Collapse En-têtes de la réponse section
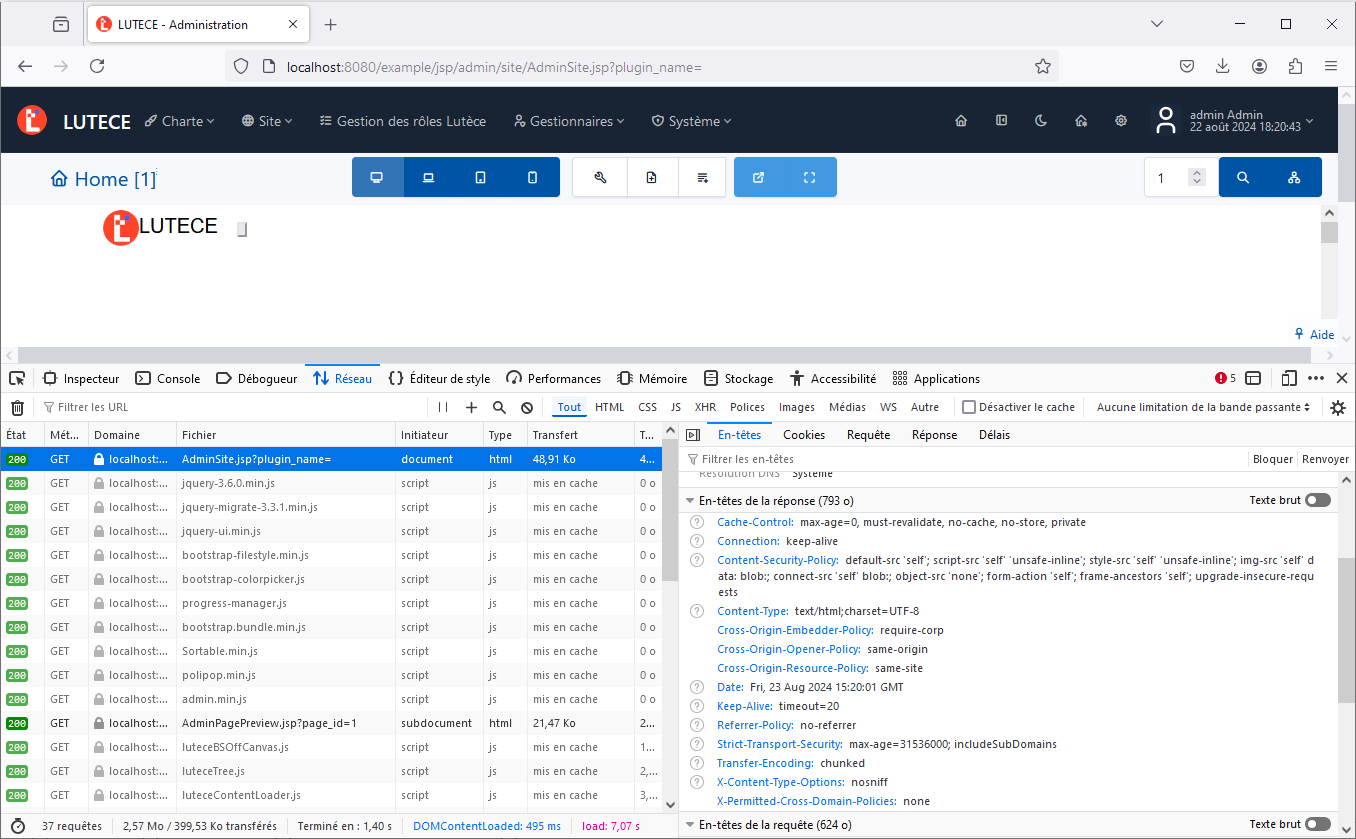 pos(689,500)
